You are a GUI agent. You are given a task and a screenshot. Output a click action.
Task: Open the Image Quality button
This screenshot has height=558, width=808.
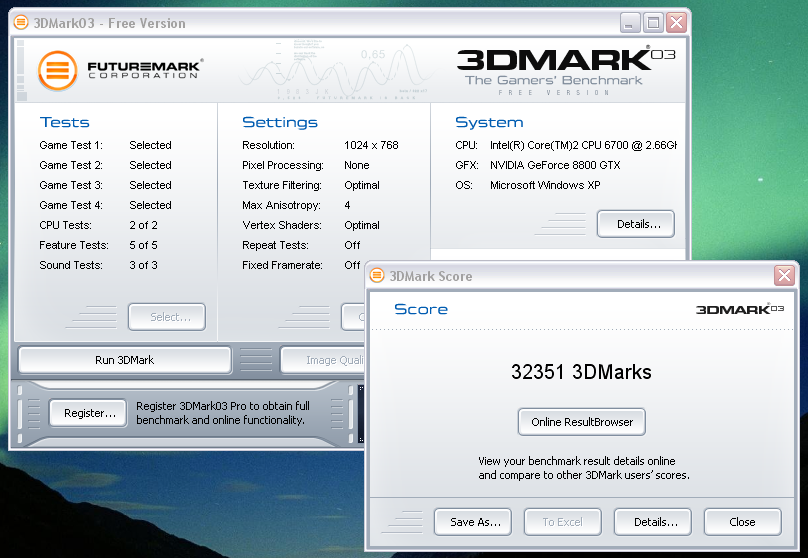pyautogui.click(x=323, y=360)
